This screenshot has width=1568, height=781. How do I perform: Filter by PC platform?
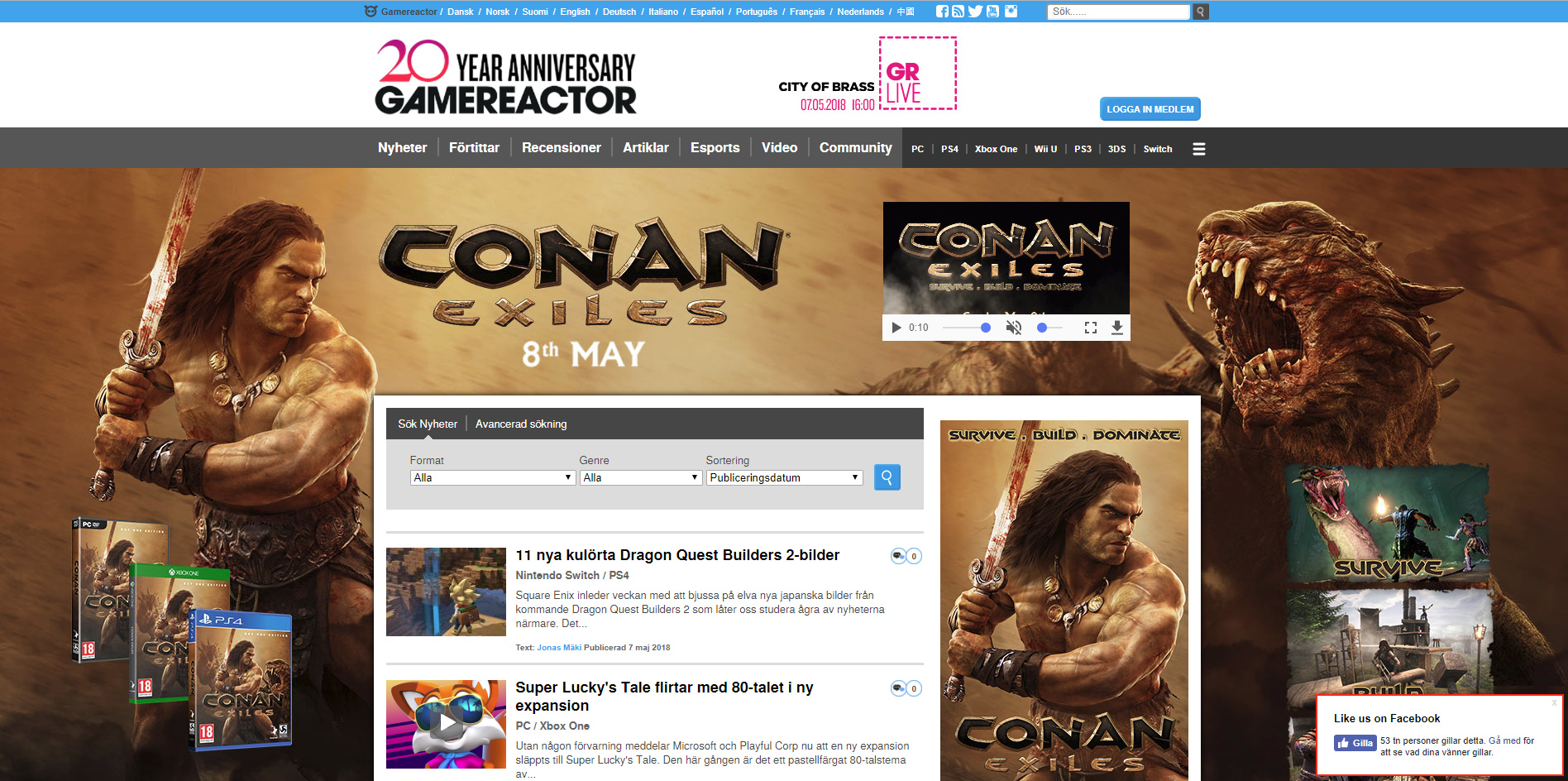point(917,149)
